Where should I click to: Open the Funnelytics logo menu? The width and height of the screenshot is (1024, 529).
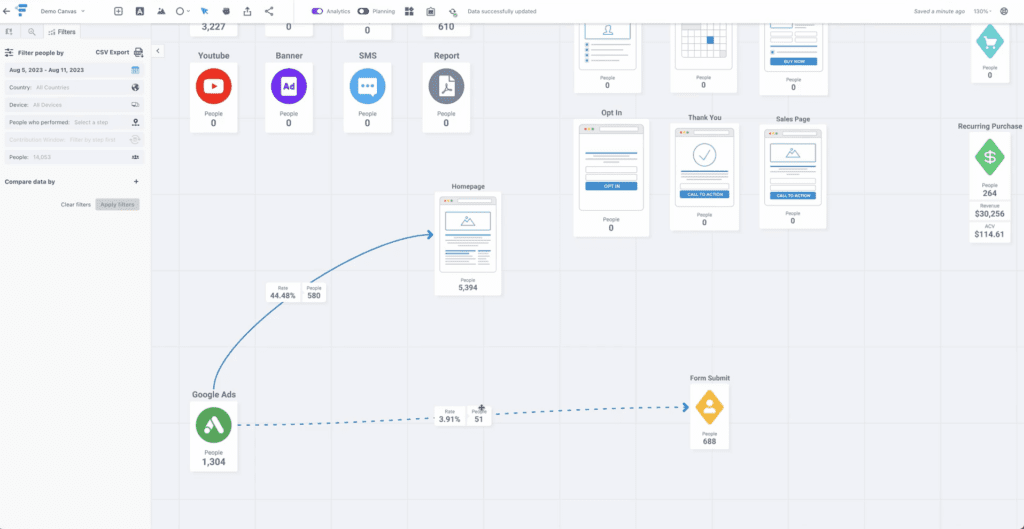coord(21,11)
